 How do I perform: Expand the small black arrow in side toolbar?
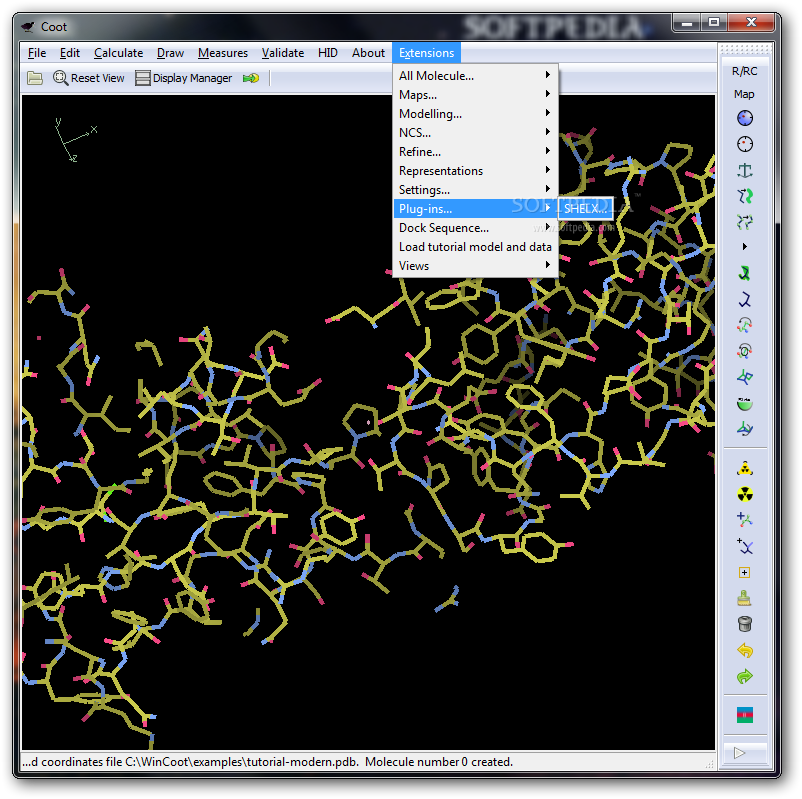coord(745,247)
